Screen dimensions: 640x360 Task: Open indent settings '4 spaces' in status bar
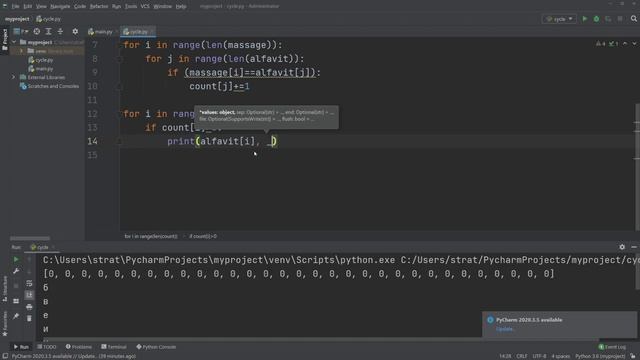[560, 356]
